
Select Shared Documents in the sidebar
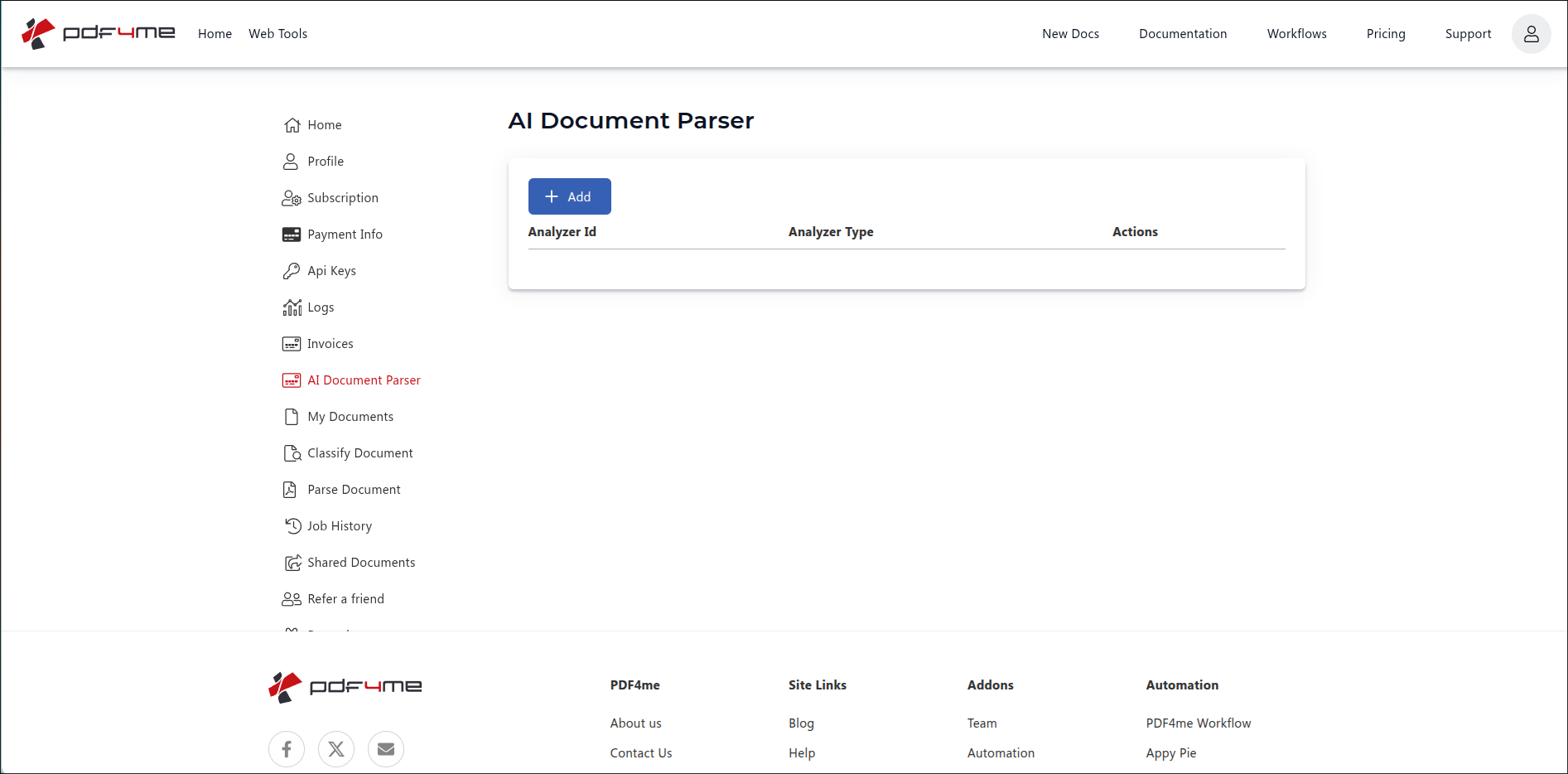[361, 563]
